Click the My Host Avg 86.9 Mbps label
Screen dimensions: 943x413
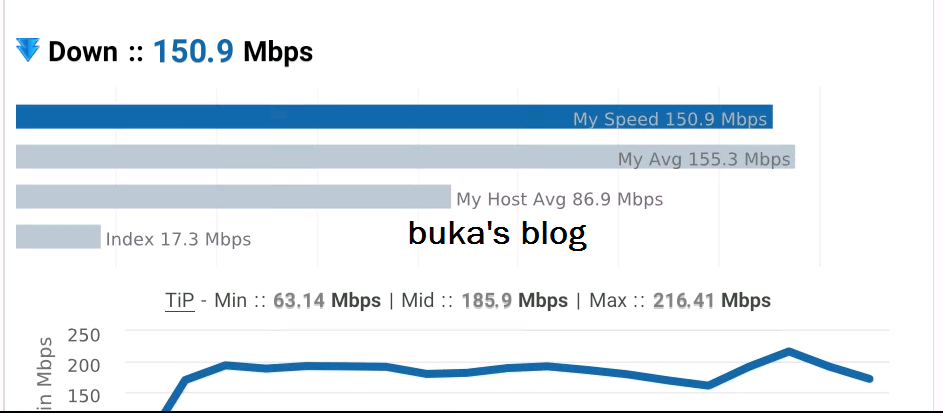(x=559, y=199)
